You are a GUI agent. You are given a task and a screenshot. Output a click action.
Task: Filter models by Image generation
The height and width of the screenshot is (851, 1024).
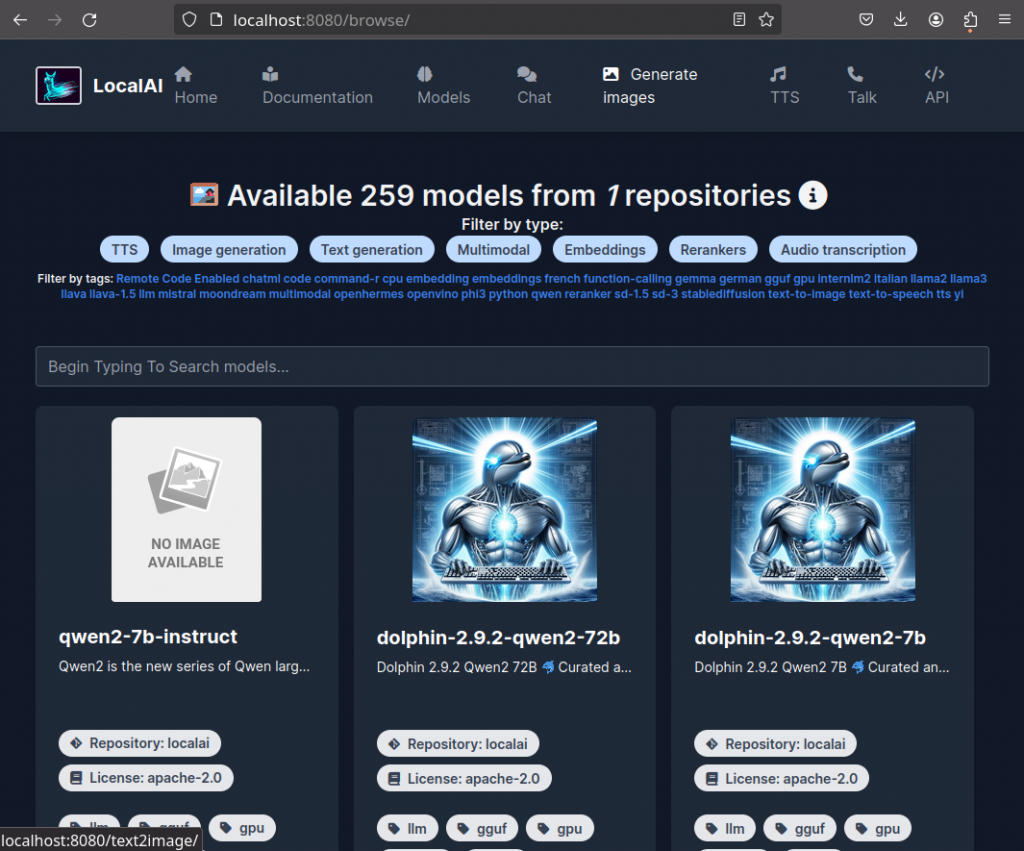pos(229,250)
